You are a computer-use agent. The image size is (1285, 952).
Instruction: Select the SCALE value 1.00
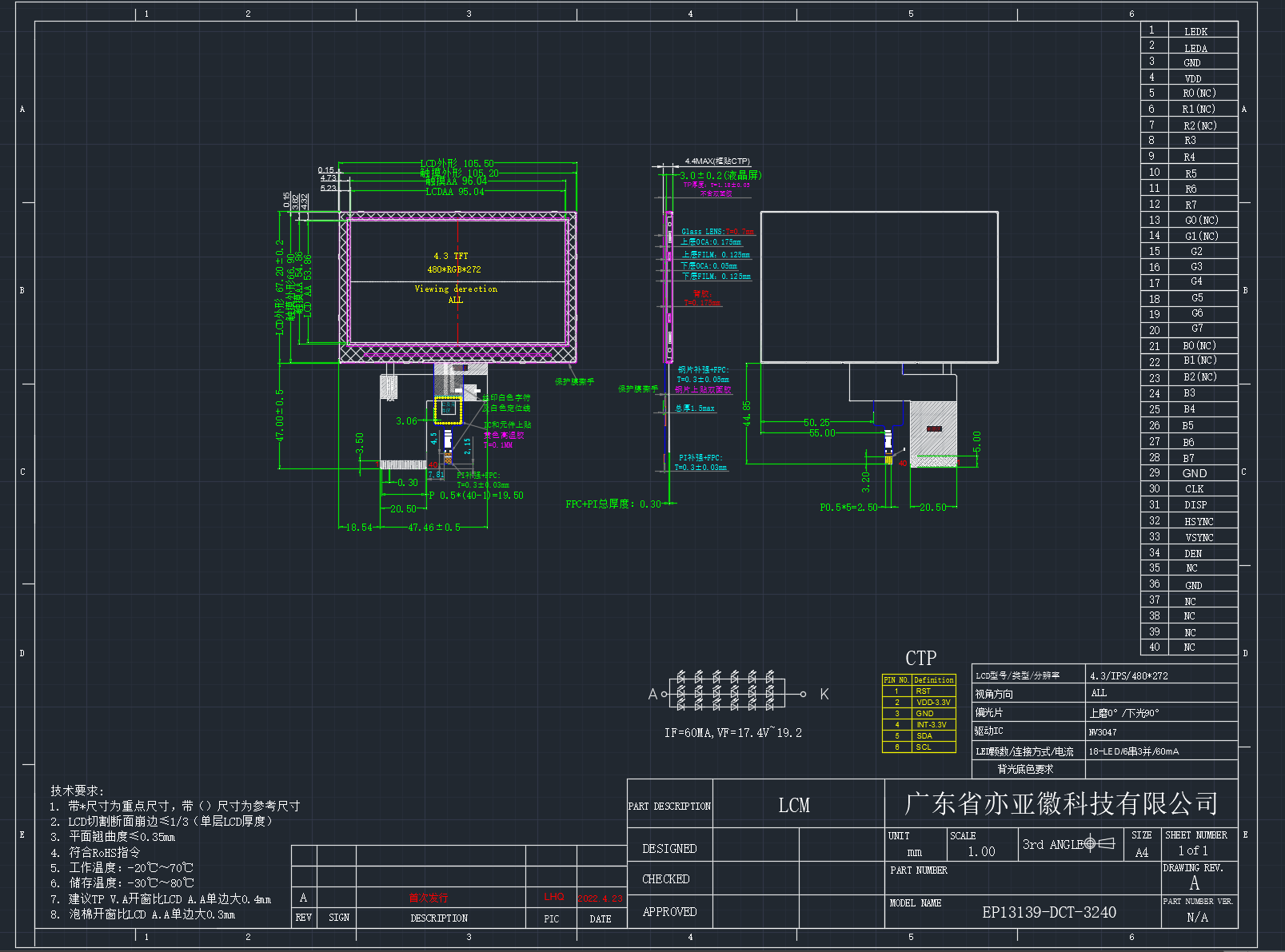point(981,852)
